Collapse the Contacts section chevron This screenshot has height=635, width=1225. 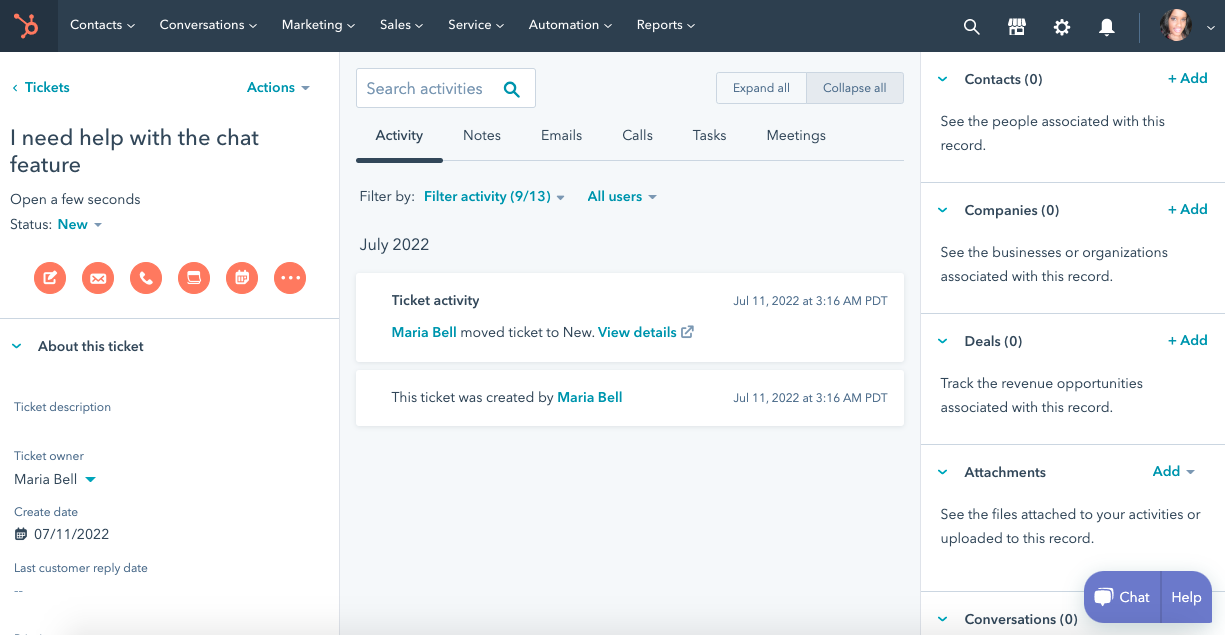(x=942, y=79)
